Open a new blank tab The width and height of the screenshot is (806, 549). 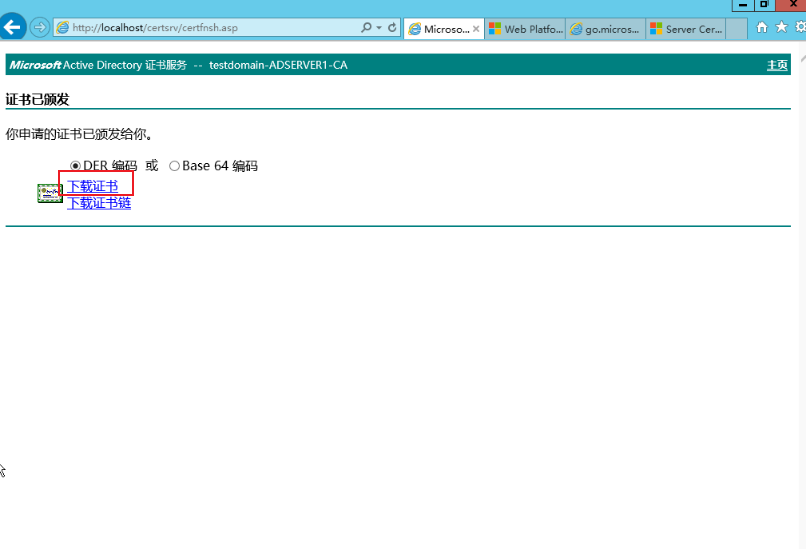tap(737, 29)
